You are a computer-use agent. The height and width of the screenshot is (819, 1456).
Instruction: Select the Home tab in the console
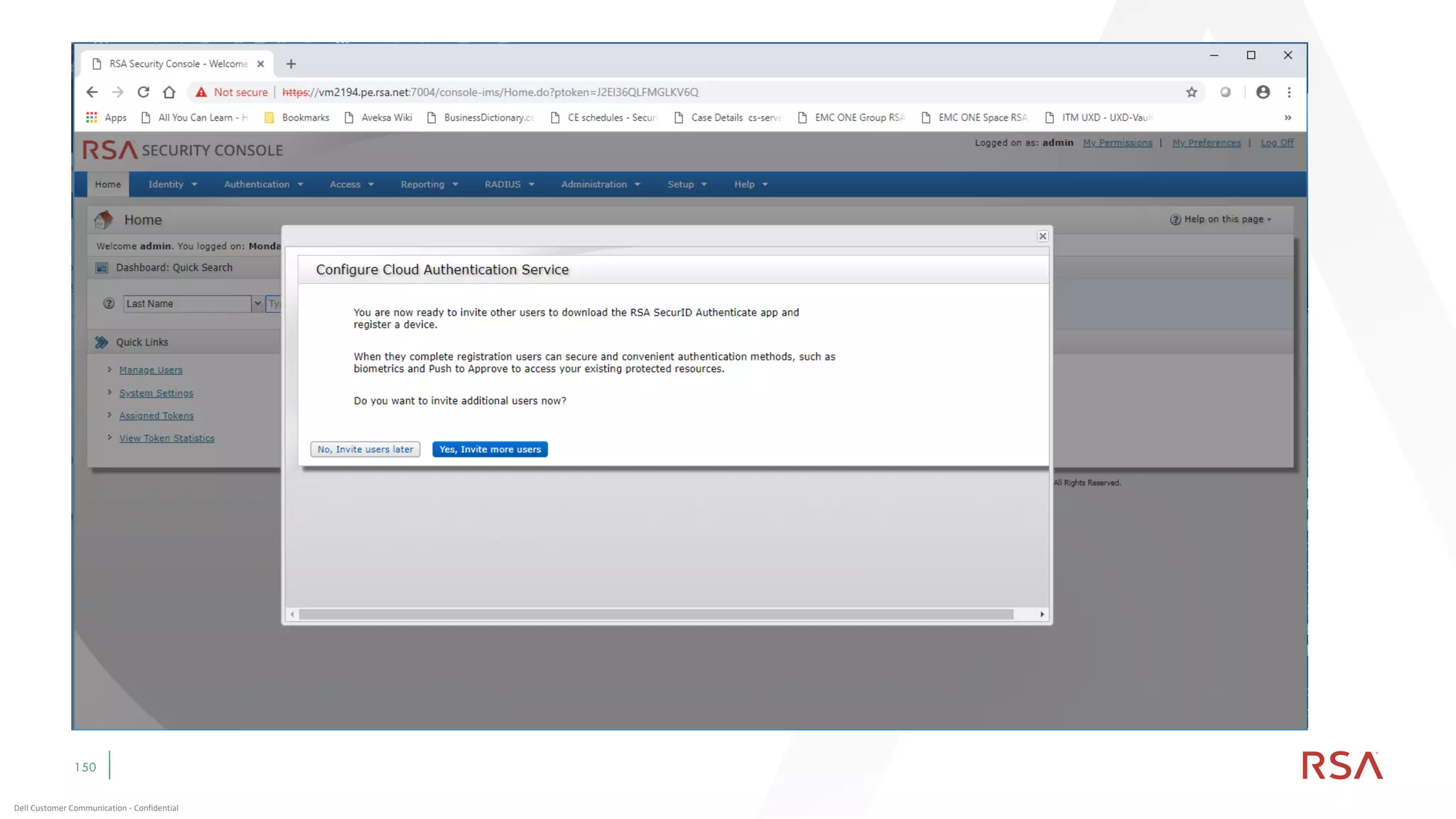[108, 185]
